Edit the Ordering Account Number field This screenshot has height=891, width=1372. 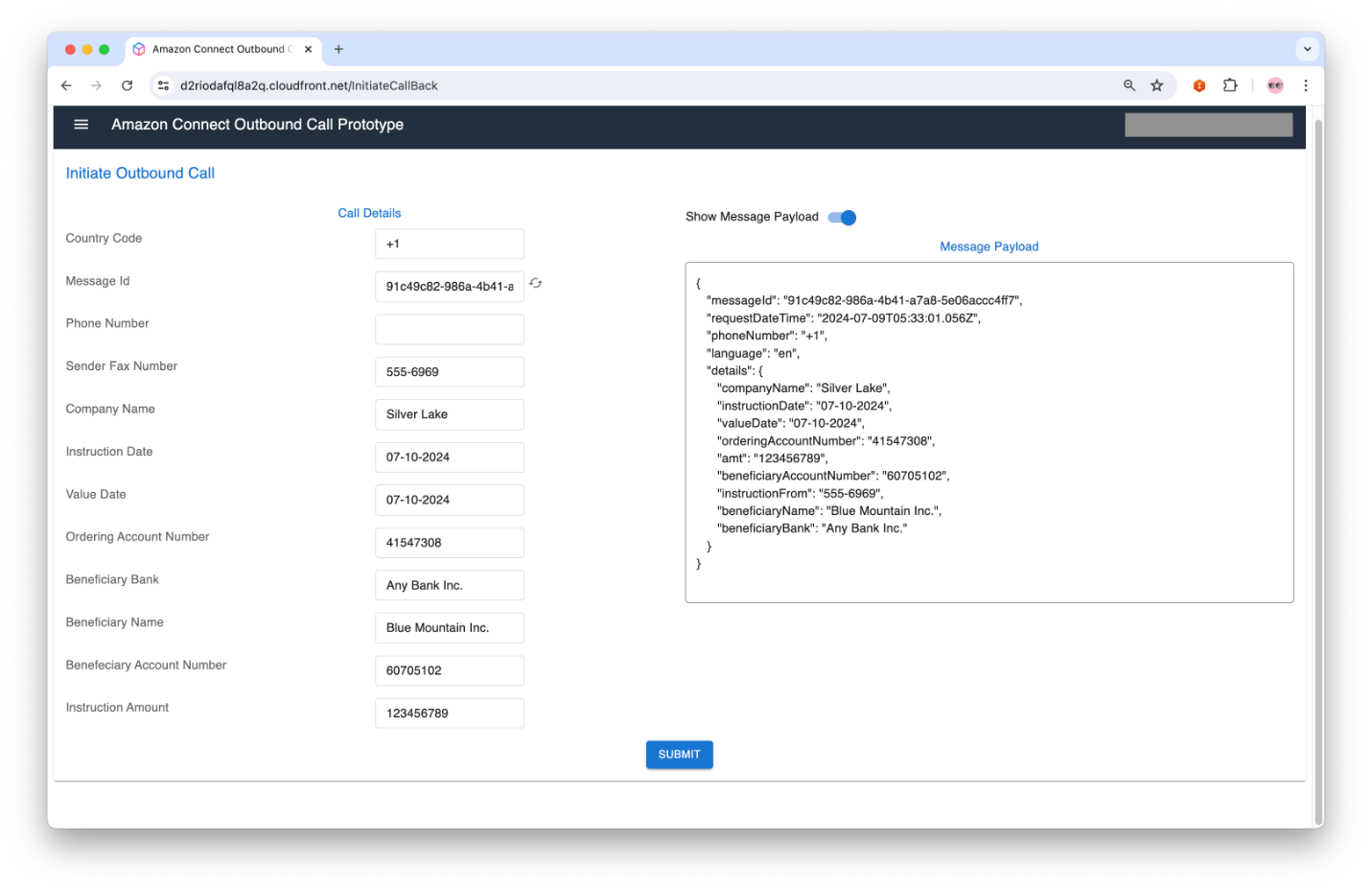click(450, 543)
